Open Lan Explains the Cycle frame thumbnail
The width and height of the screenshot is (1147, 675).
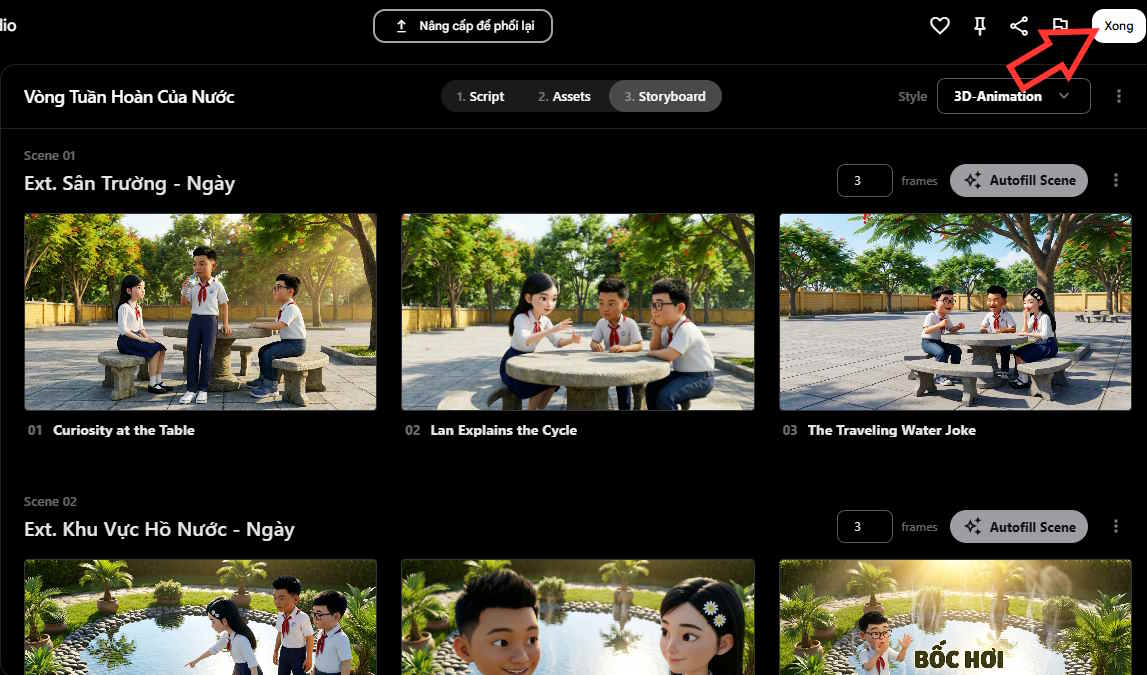pyautogui.click(x=578, y=312)
